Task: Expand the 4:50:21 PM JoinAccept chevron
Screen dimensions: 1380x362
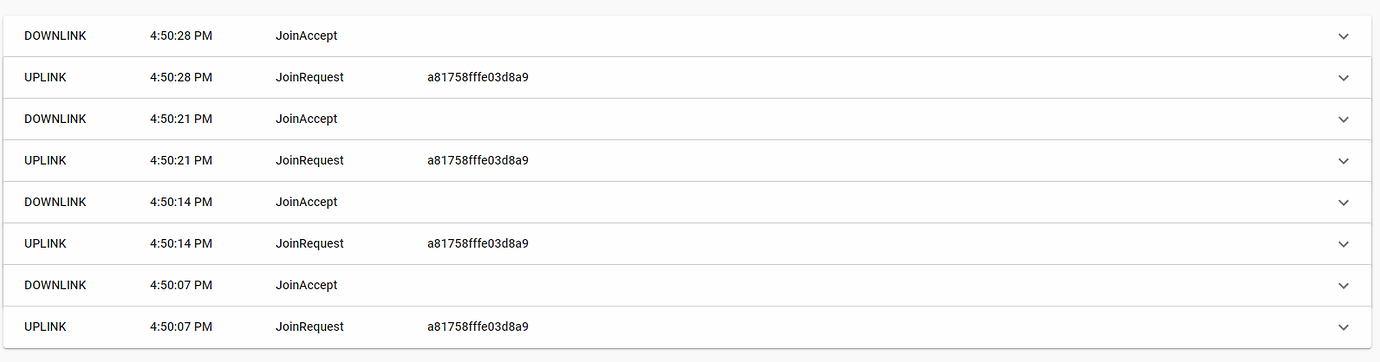Action: [x=1343, y=119]
